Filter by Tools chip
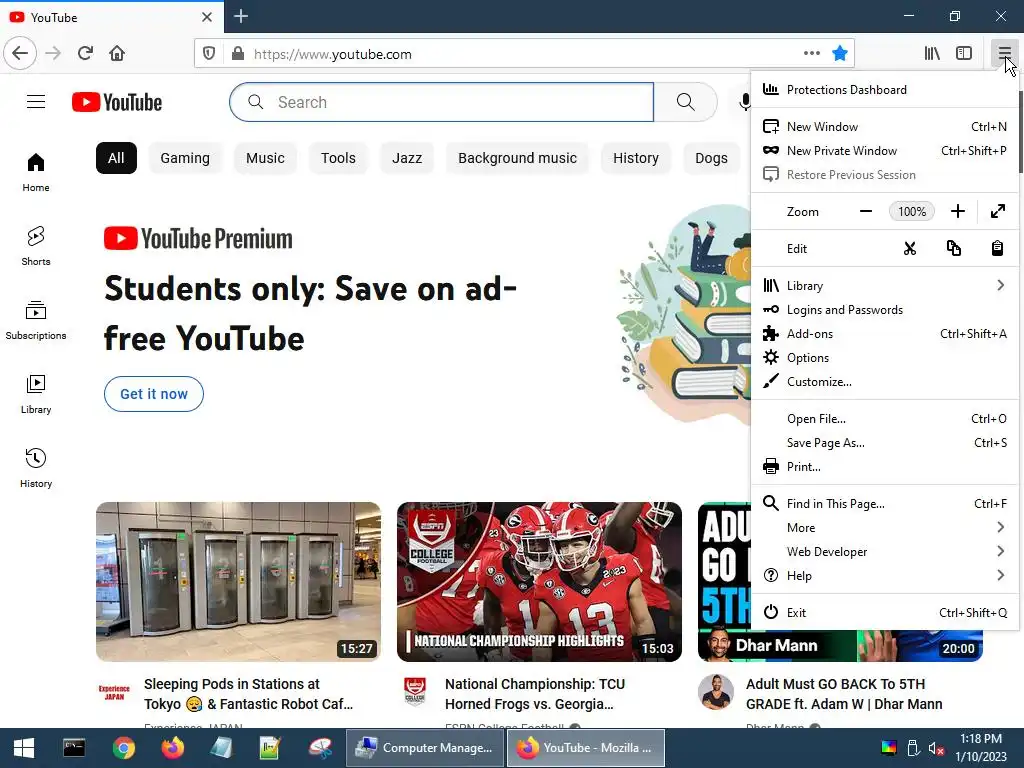Screen dimensions: 1024x768 tap(338, 158)
